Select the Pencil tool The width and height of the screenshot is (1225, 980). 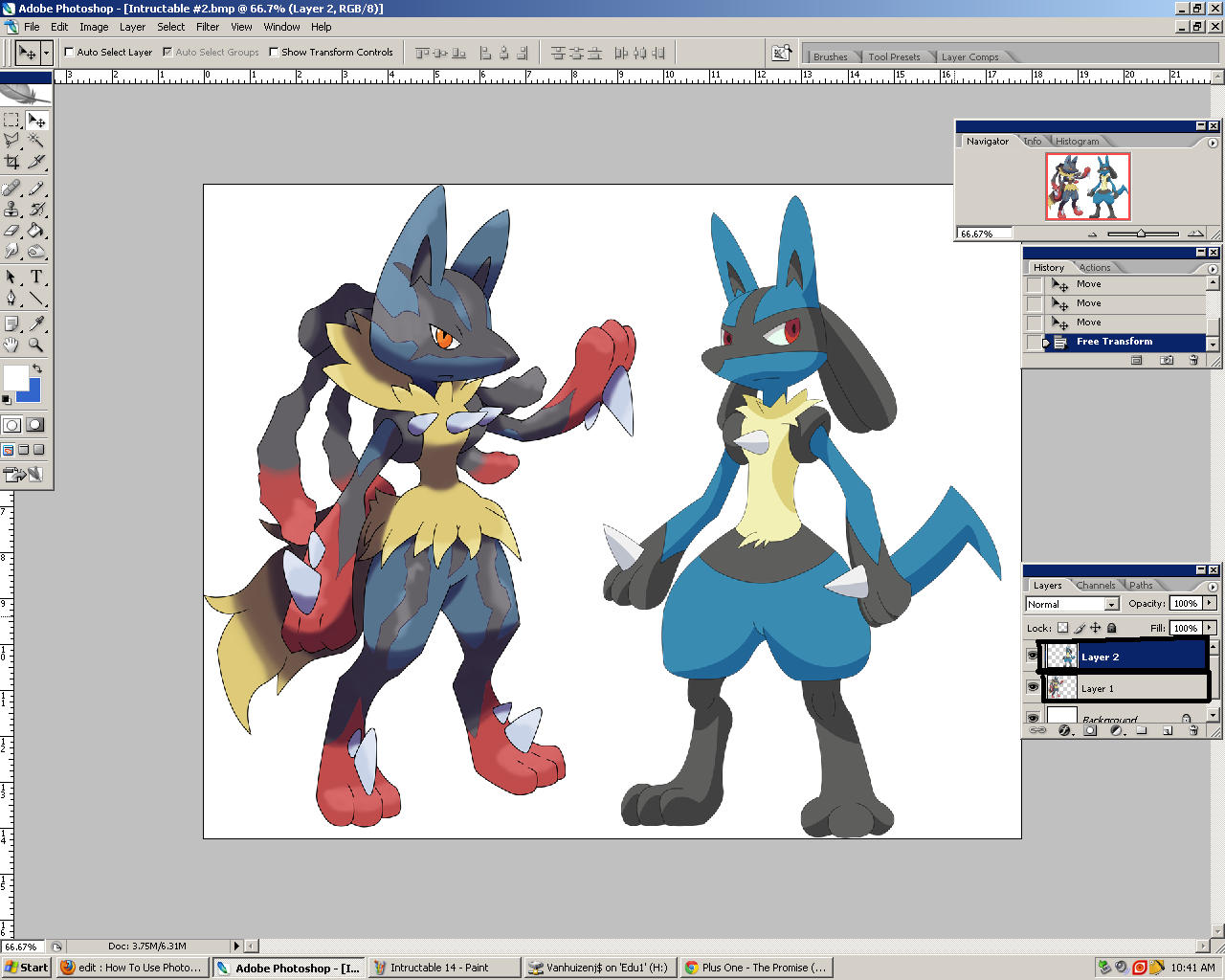(x=36, y=189)
